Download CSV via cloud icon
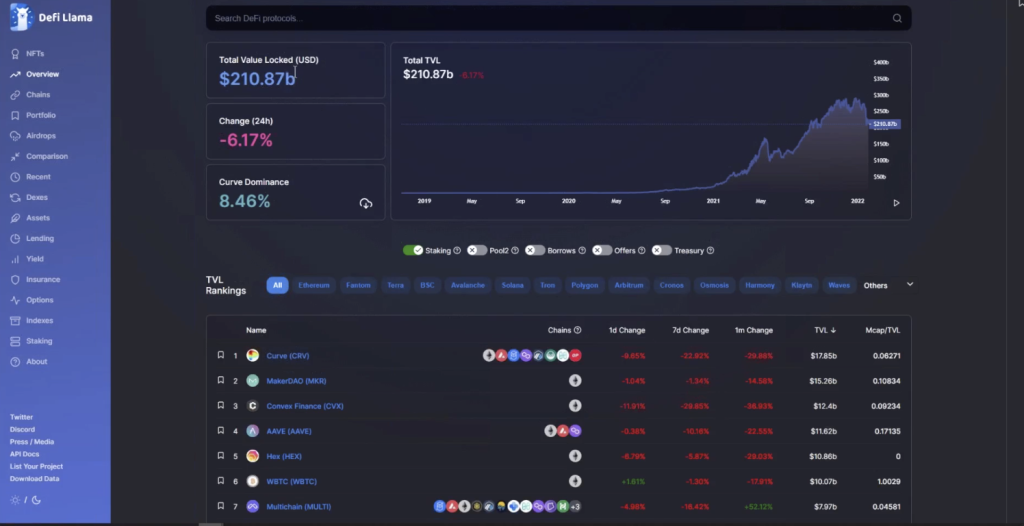 (x=366, y=203)
